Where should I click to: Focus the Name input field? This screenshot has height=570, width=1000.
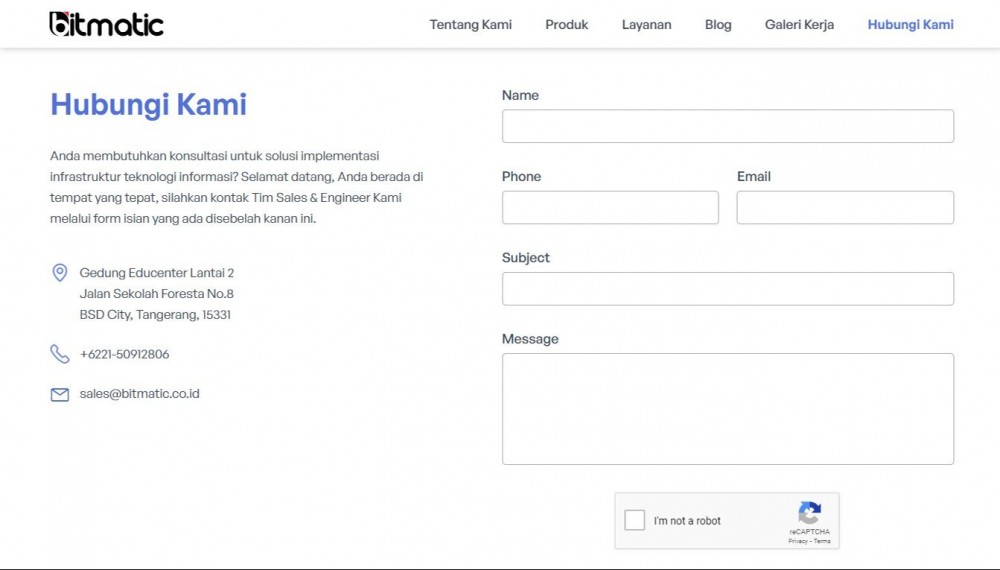click(x=728, y=126)
